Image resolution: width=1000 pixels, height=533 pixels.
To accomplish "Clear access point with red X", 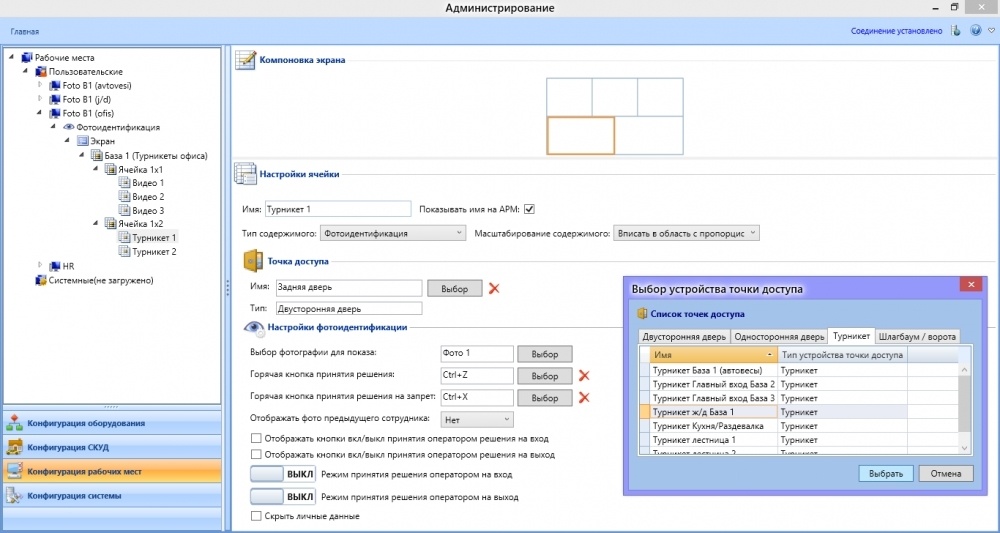I will 494,288.
